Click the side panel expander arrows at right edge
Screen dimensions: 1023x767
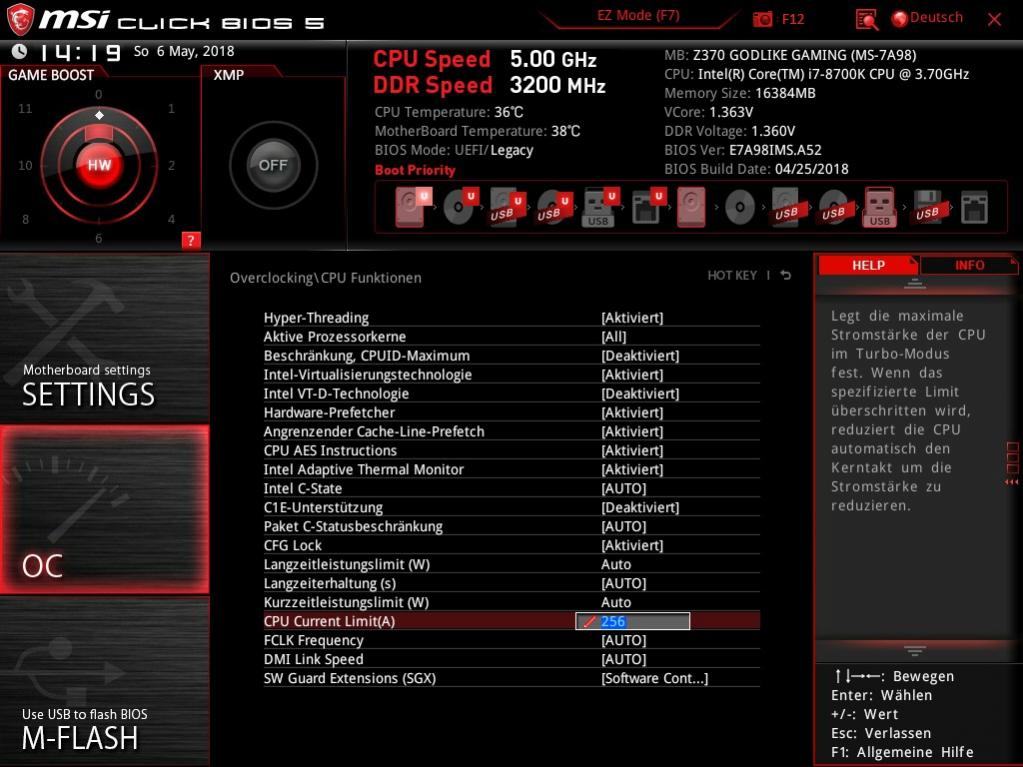pos(1012,481)
